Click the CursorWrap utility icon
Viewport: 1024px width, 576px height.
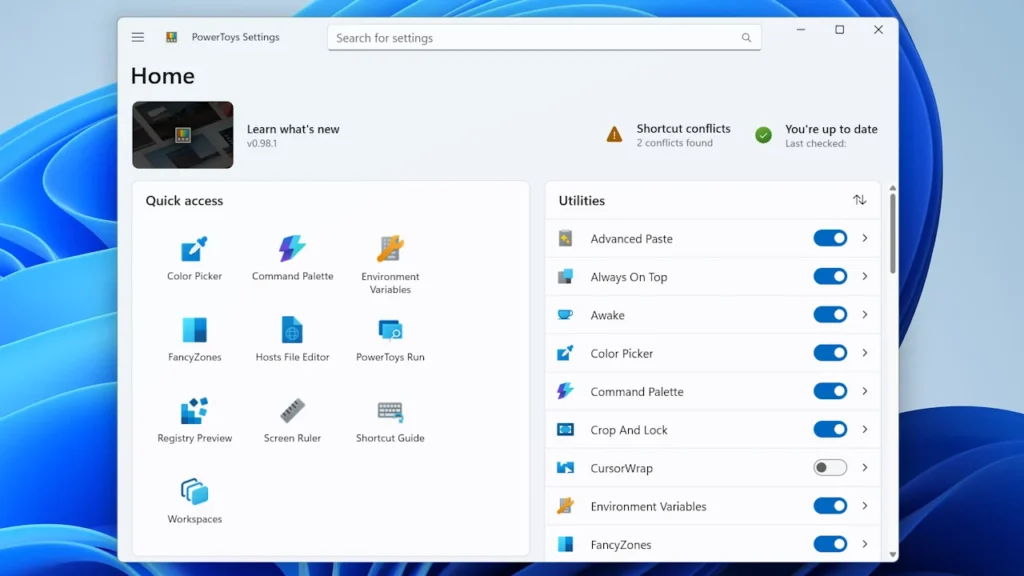566,468
